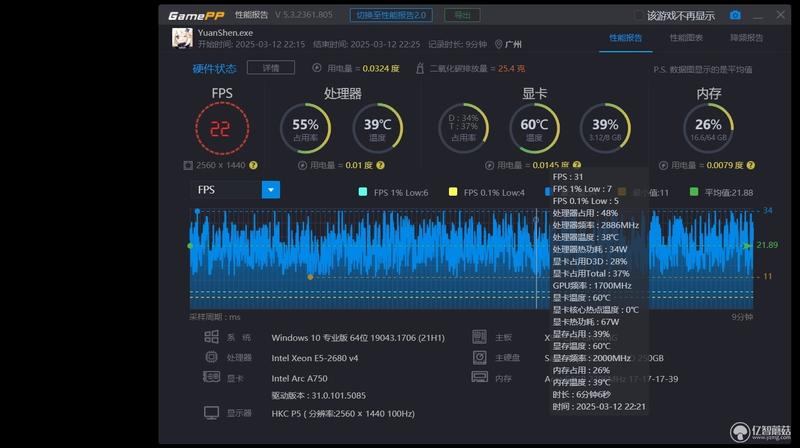Click the YuanShen.exe game avatar thumbnail
The width and height of the screenshot is (800, 448).
[x=182, y=38]
